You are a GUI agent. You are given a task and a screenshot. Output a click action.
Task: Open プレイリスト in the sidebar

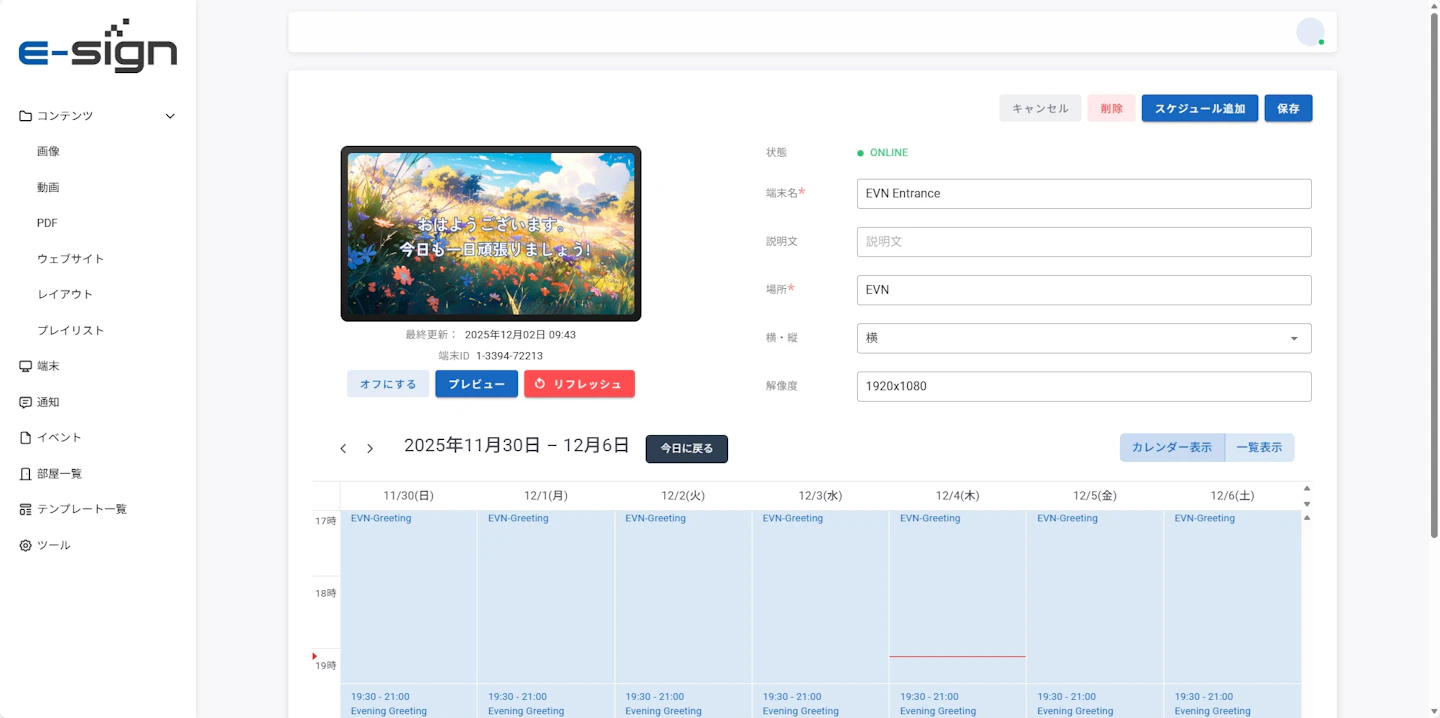(71, 330)
